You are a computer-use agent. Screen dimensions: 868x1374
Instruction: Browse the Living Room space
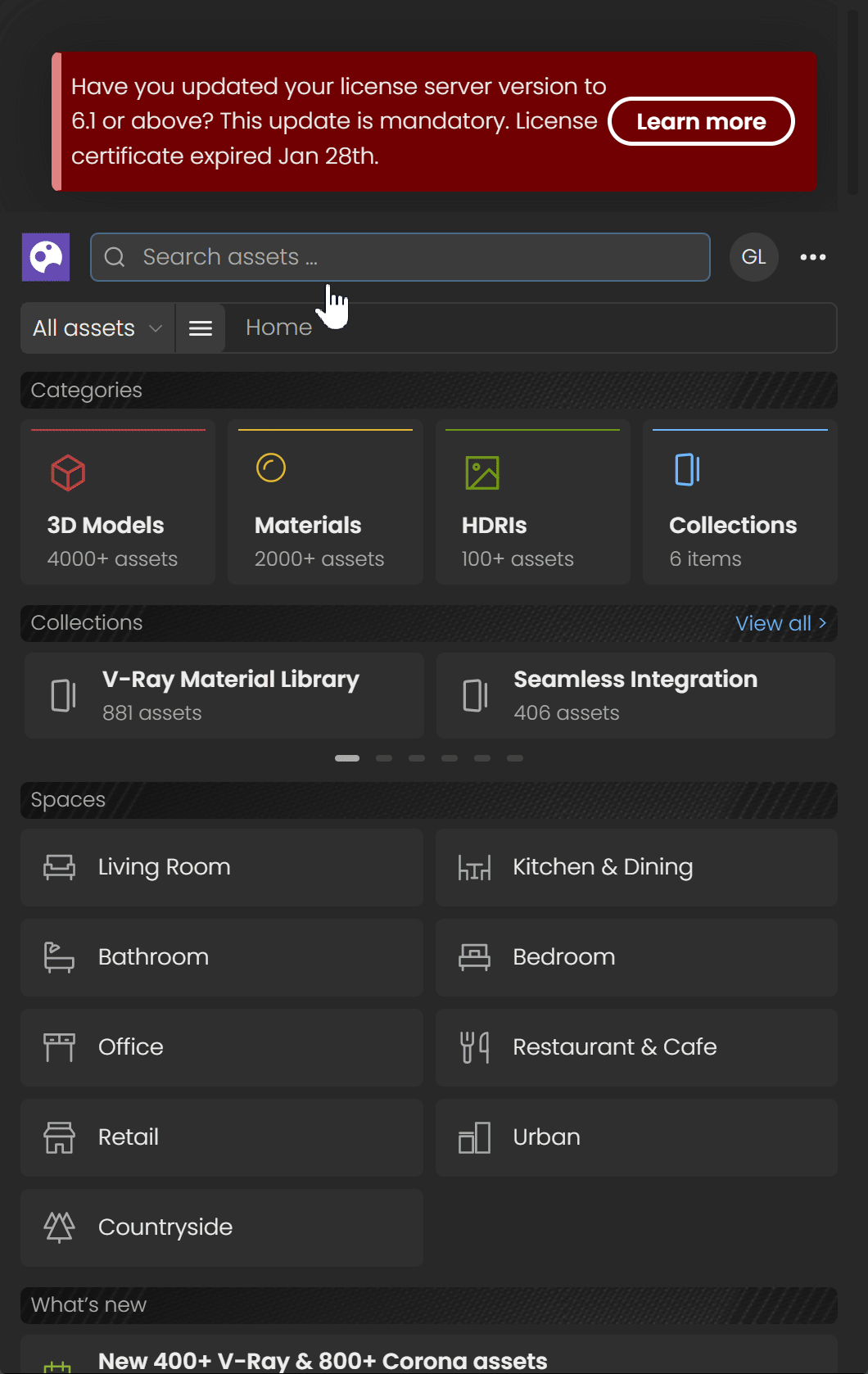tap(222, 867)
